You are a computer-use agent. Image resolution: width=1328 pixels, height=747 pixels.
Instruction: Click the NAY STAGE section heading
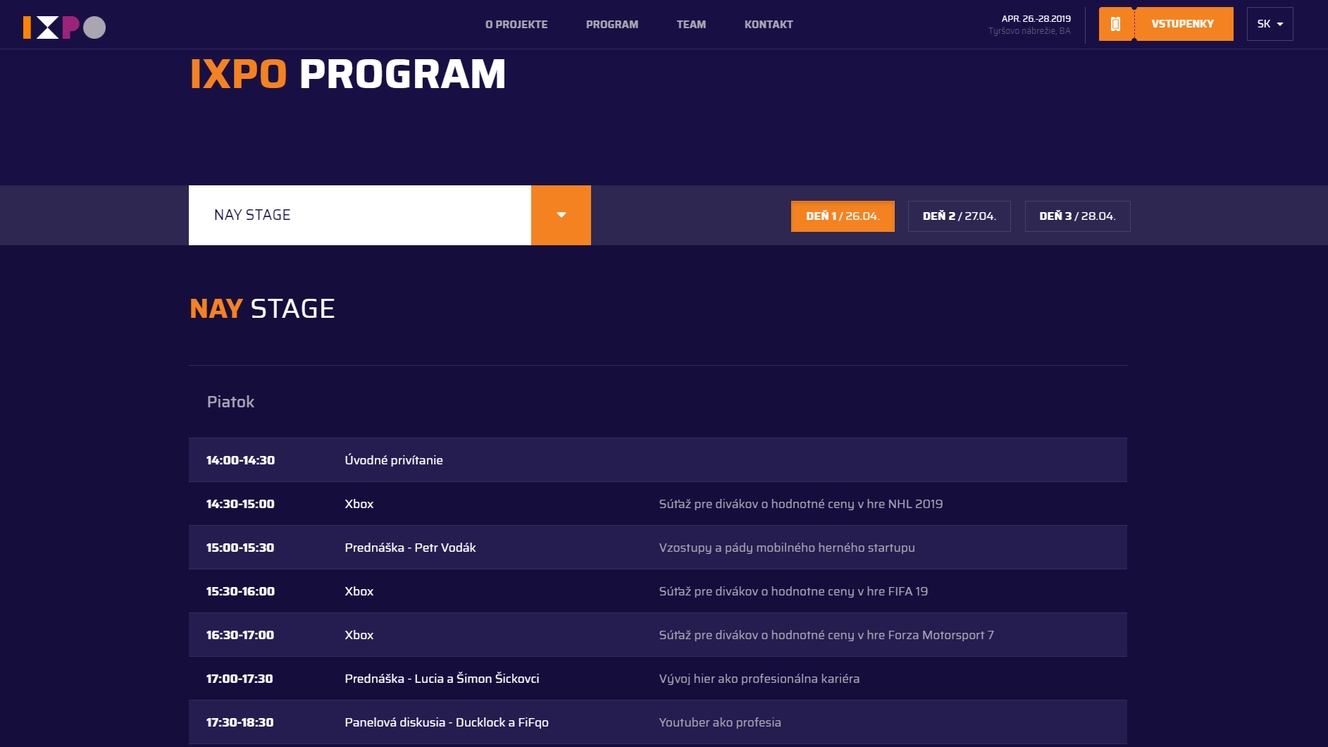262,309
